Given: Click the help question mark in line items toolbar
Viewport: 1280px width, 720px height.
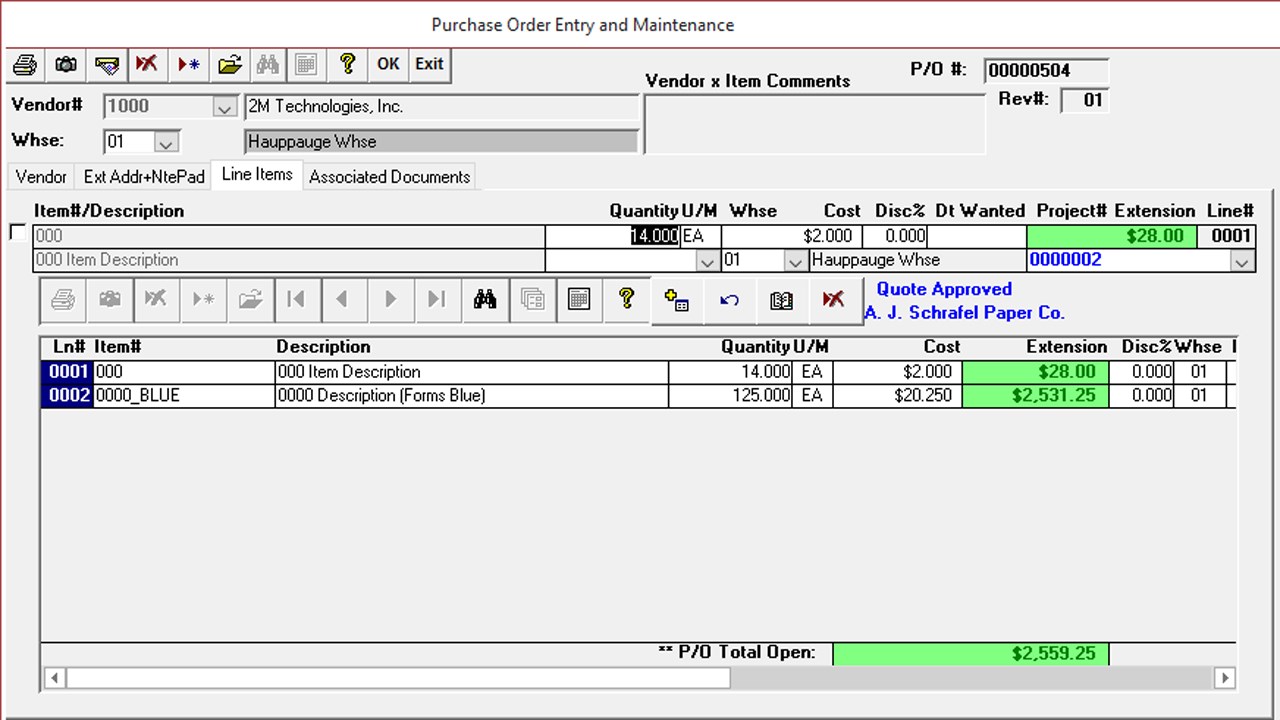Looking at the screenshot, I should [626, 299].
